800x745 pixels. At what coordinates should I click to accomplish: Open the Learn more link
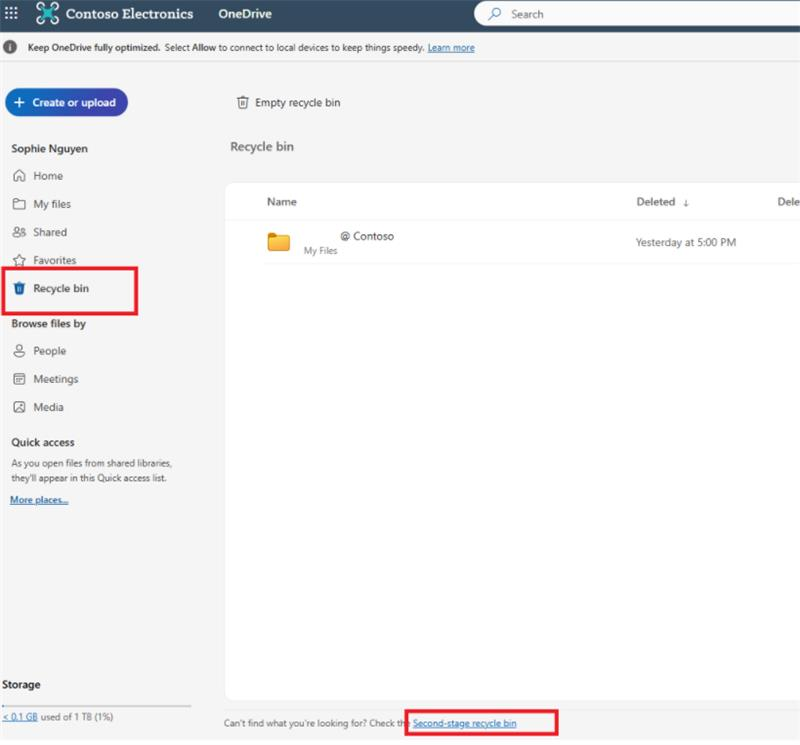(x=451, y=47)
